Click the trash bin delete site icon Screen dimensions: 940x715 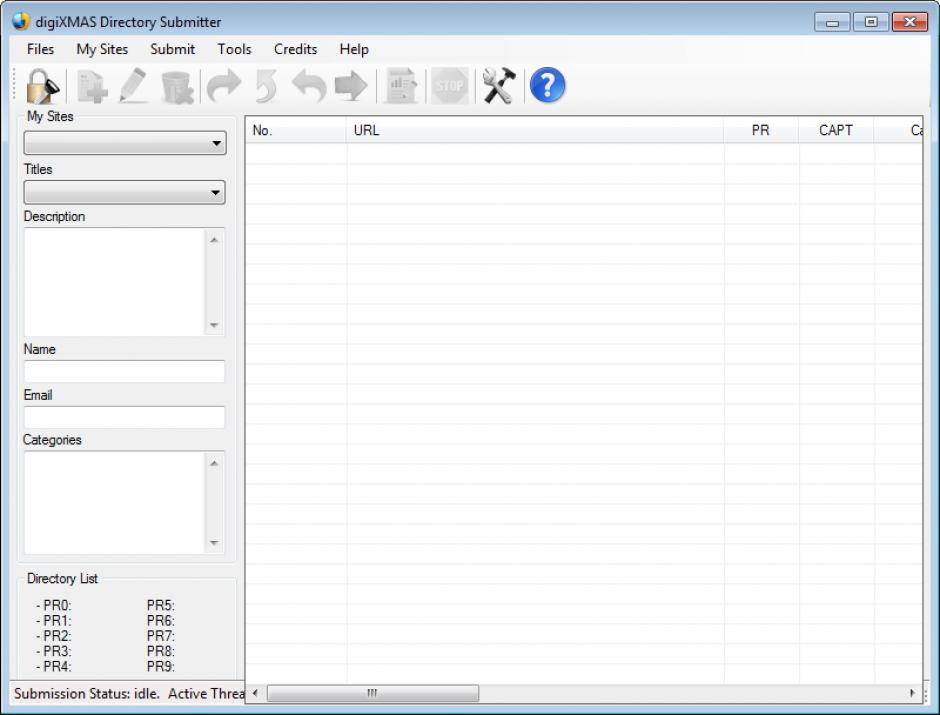177,87
